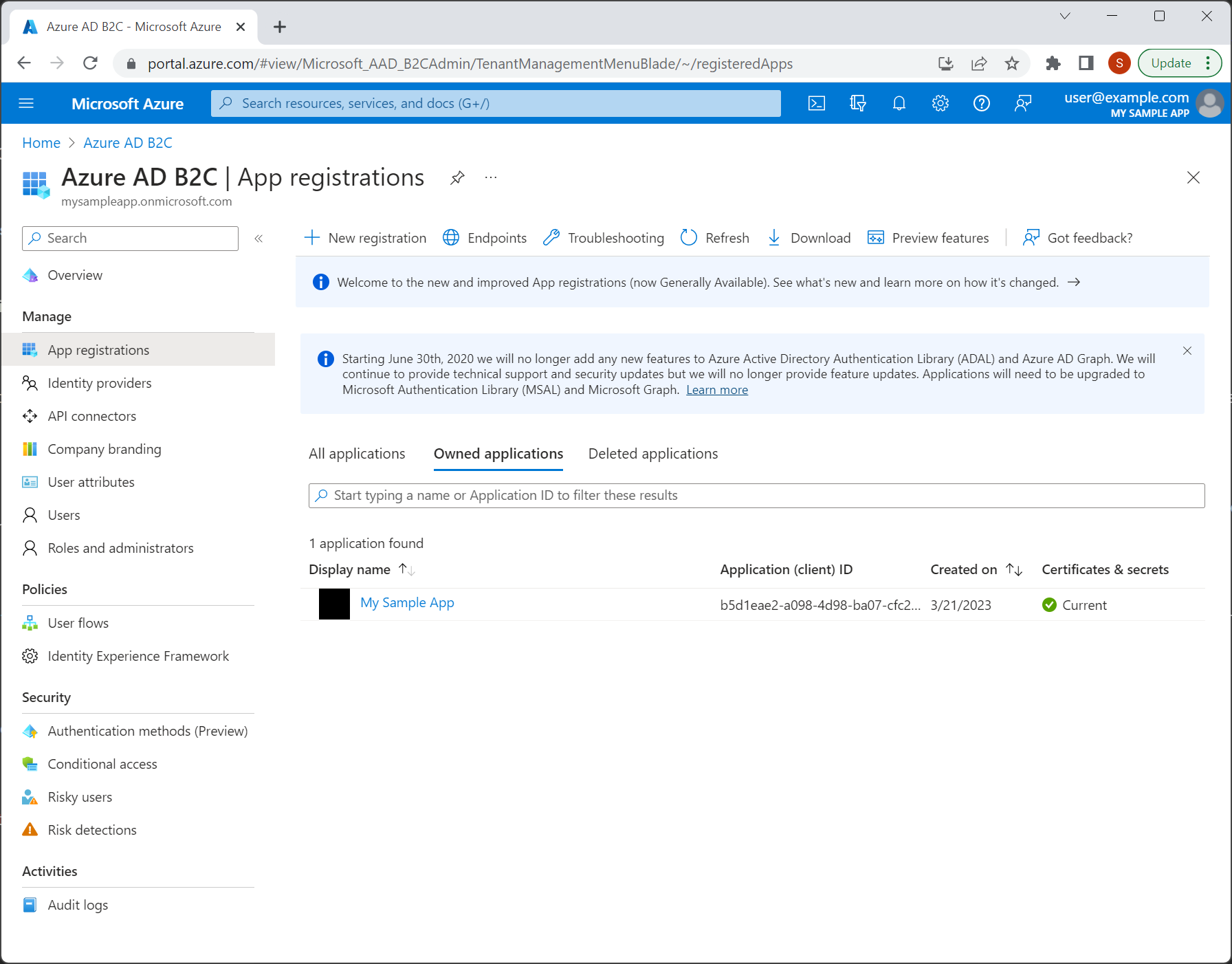Open Risky users
Image resolution: width=1232 pixels, height=964 pixels.
(80, 797)
